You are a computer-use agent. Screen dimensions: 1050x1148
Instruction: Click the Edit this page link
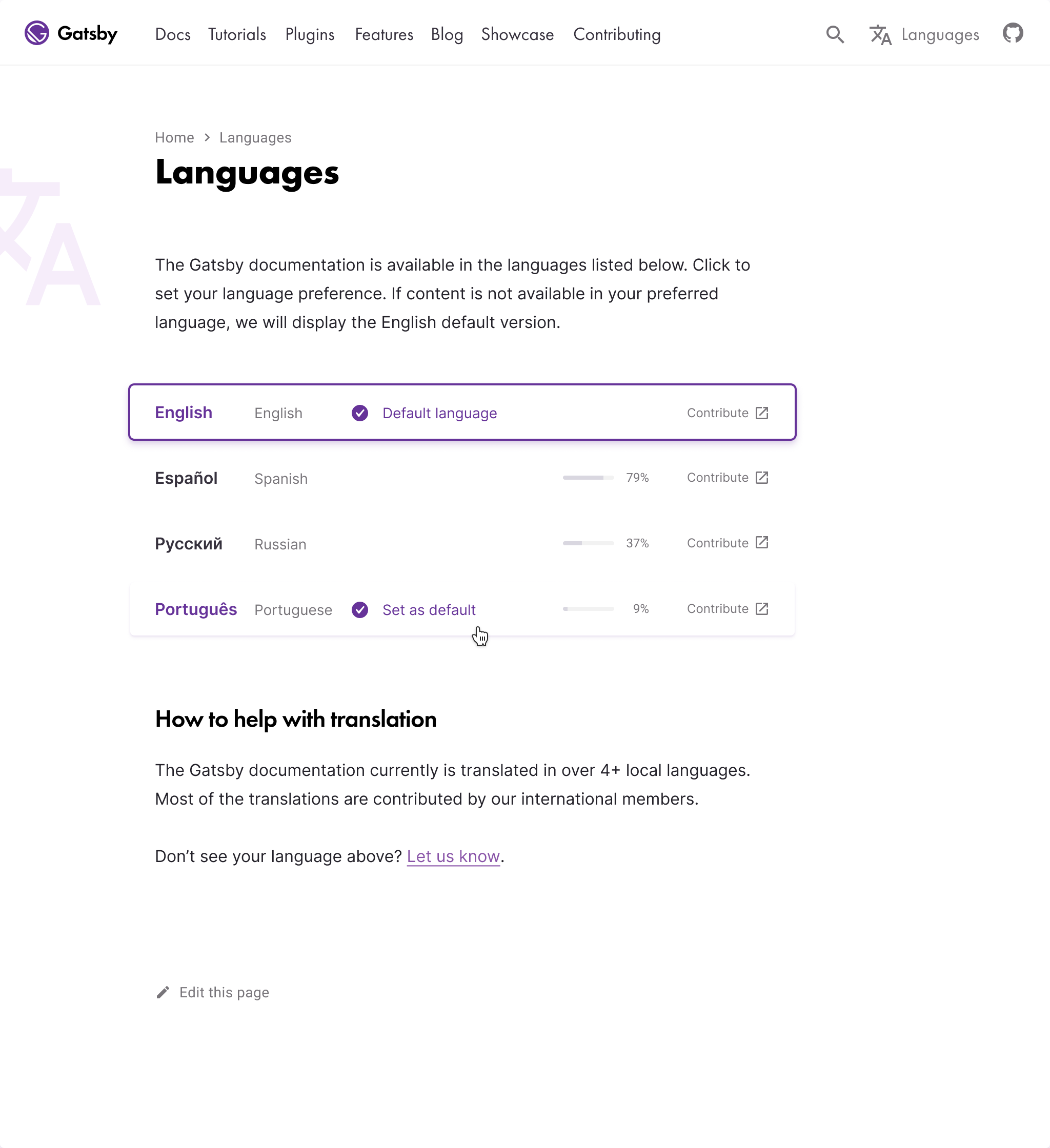click(224, 992)
